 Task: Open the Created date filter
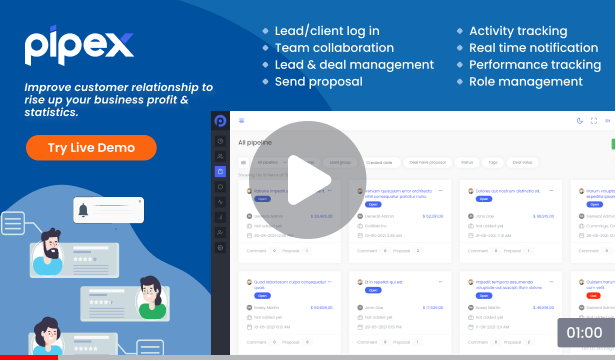(379, 162)
